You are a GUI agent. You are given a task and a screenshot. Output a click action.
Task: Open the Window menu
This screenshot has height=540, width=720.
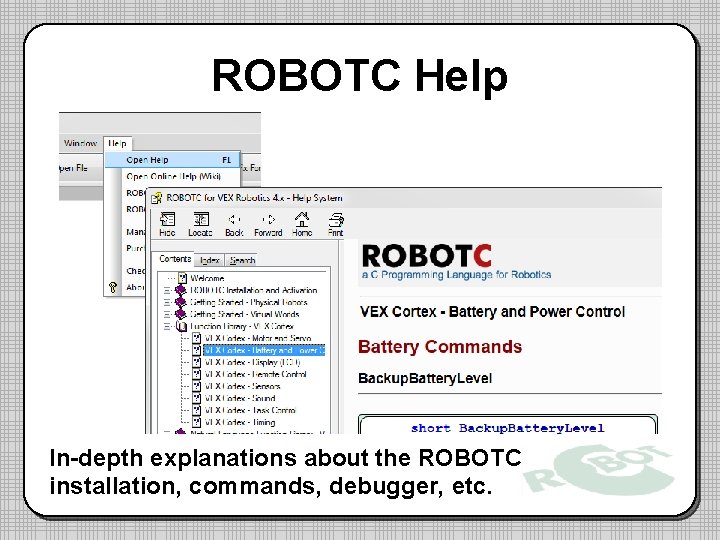(x=80, y=143)
